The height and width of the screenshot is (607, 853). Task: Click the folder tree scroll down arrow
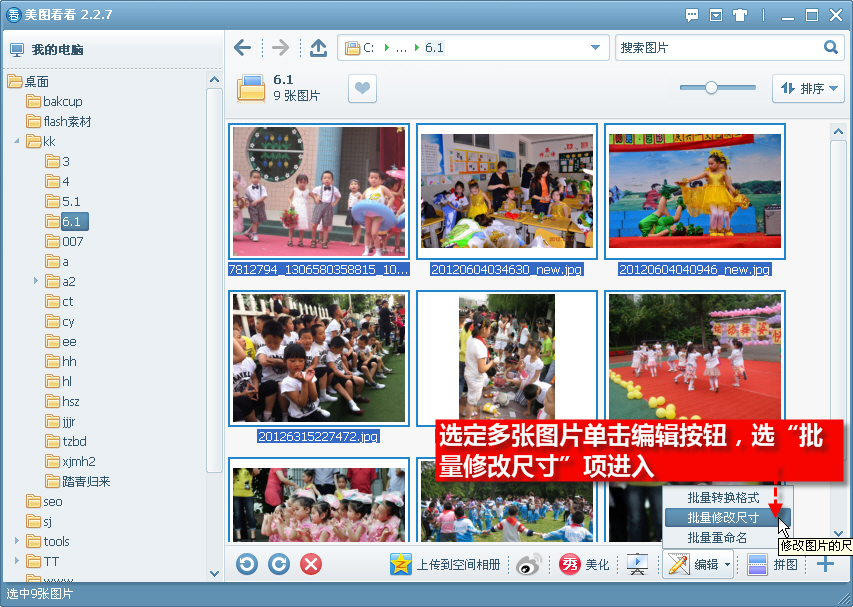click(x=214, y=573)
